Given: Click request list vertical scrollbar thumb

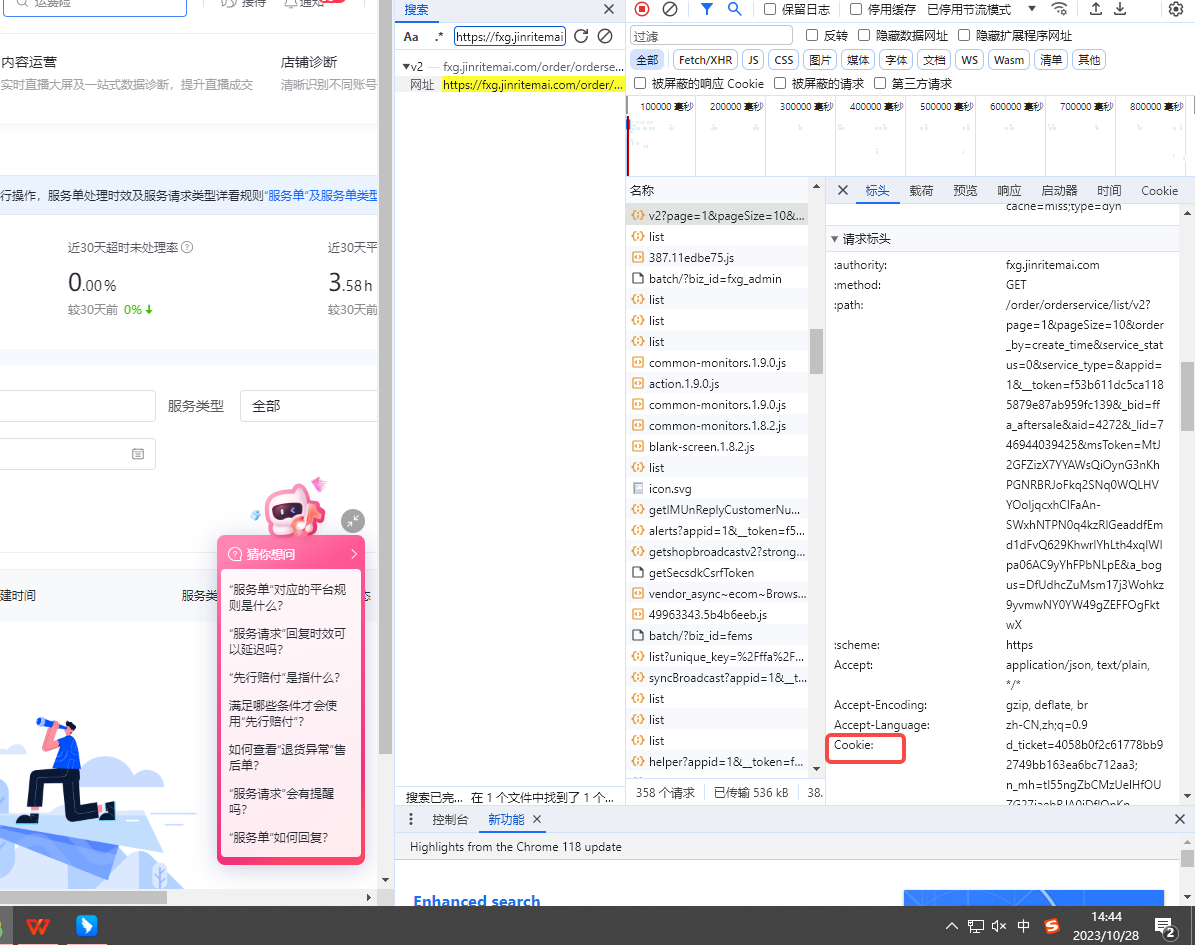Looking at the screenshot, I should [816, 351].
